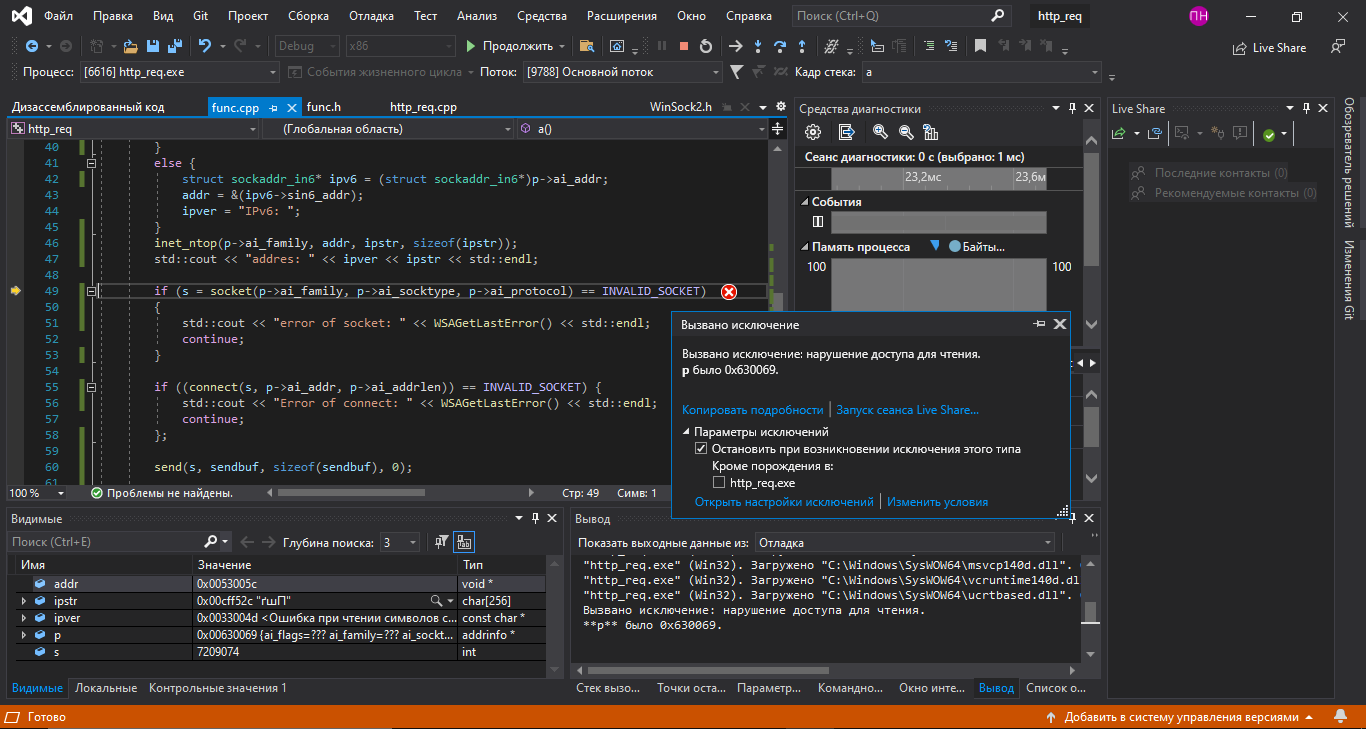Viewport: 1366px width, 729px height.
Task: Click the Undo arrow icon in toolbar
Action: click(205, 46)
